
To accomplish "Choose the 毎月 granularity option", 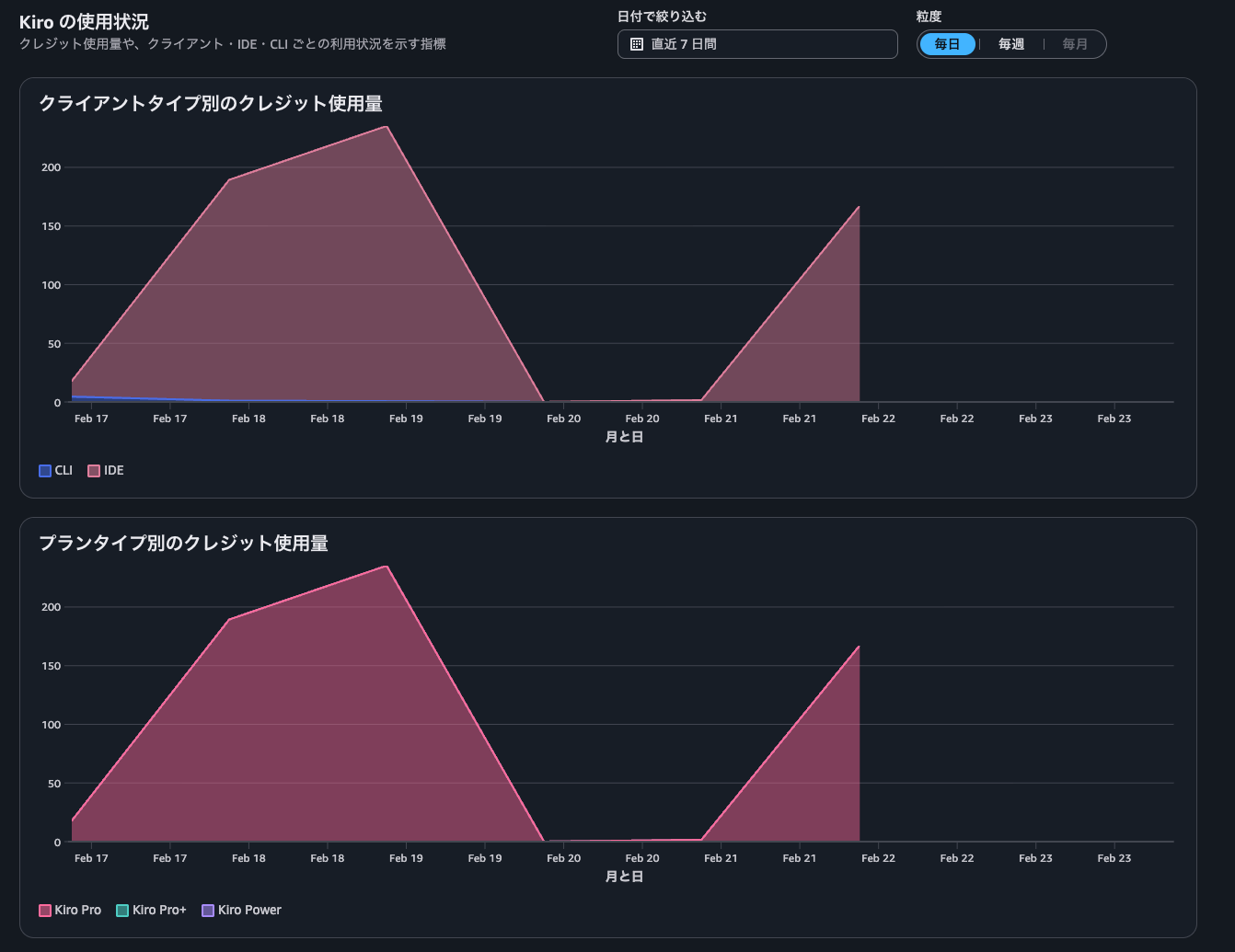I will pos(1074,44).
